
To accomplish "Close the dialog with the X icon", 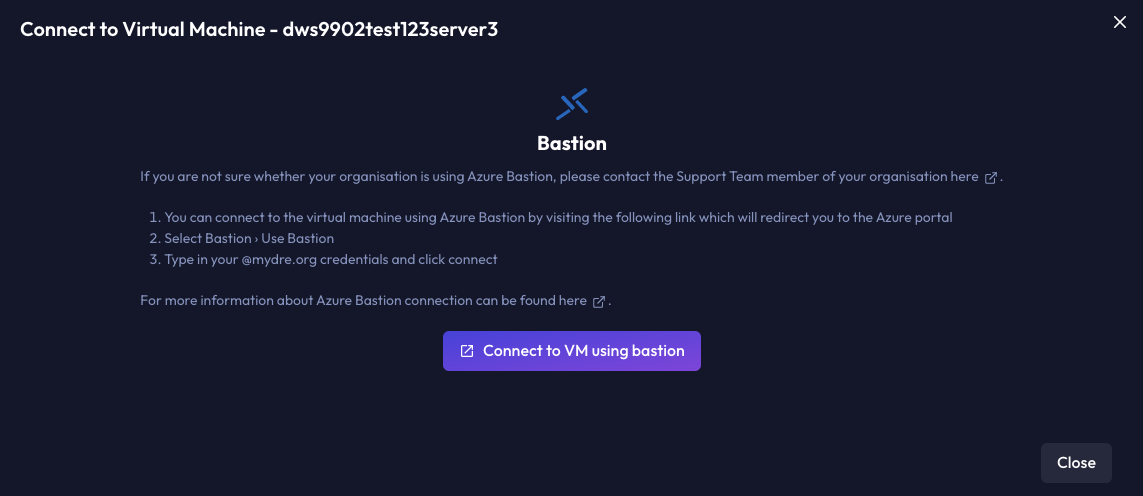I will coord(1120,23).
